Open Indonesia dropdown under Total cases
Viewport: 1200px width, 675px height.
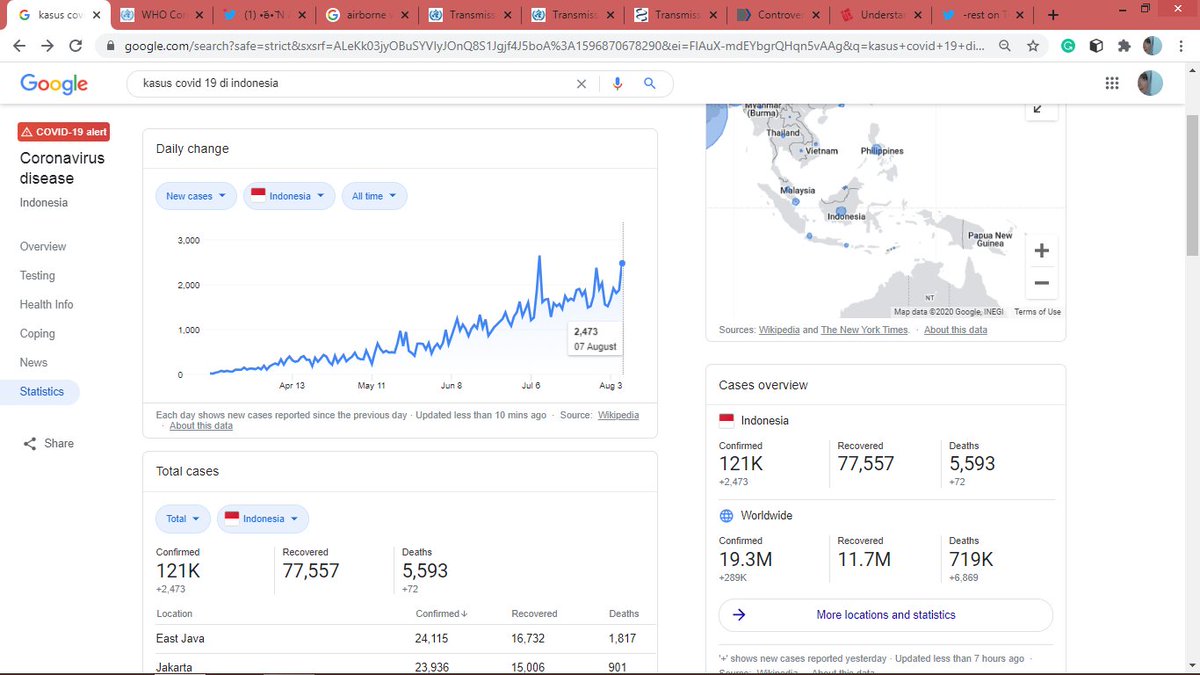pyautogui.click(x=263, y=519)
